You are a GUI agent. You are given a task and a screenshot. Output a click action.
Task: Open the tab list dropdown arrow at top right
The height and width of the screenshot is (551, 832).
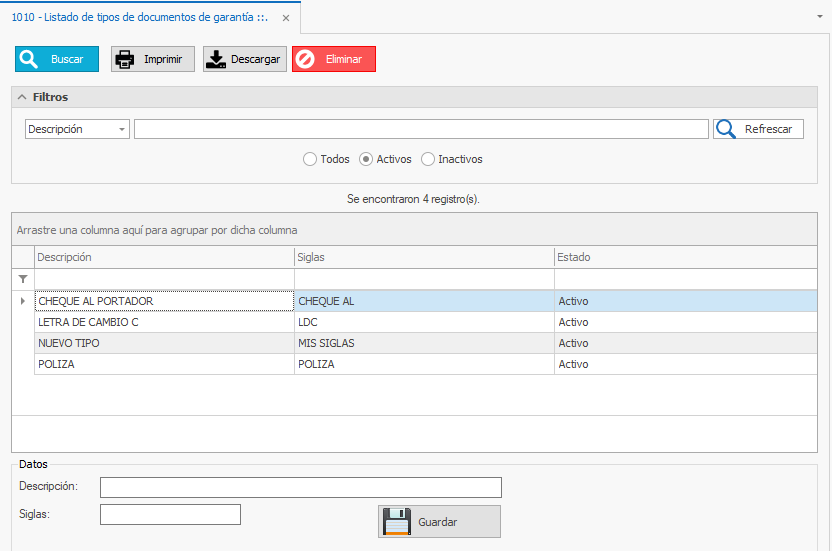tap(820, 17)
